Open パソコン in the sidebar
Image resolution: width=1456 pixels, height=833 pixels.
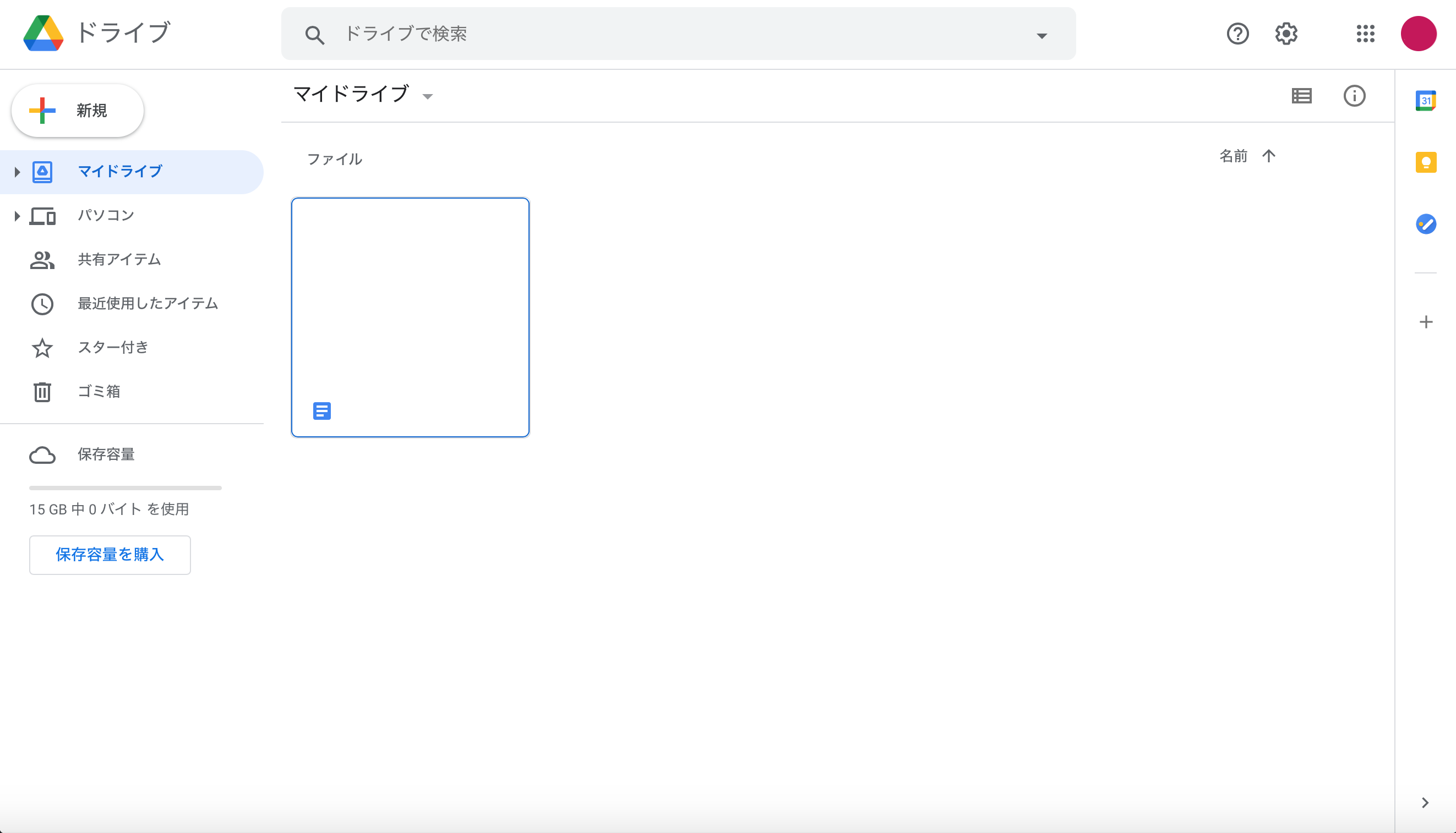[132, 216]
